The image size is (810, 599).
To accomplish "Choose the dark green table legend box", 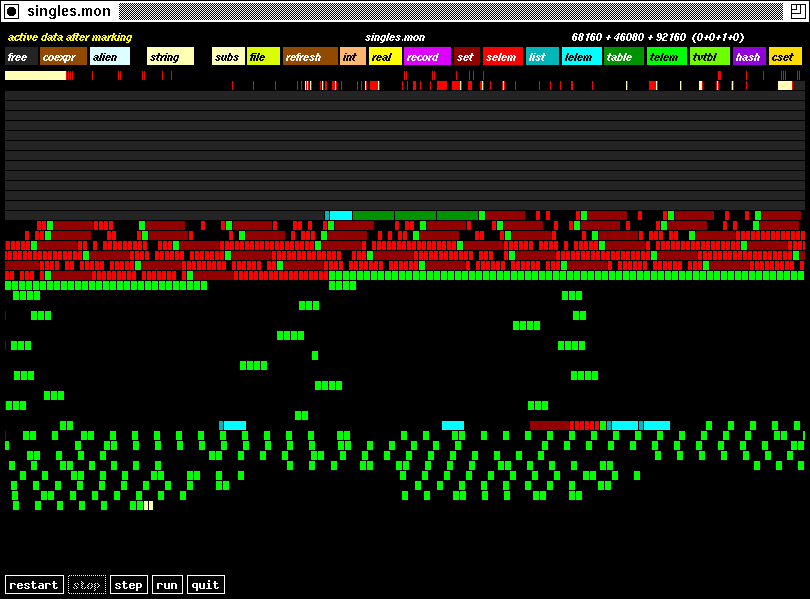I will (x=623, y=57).
